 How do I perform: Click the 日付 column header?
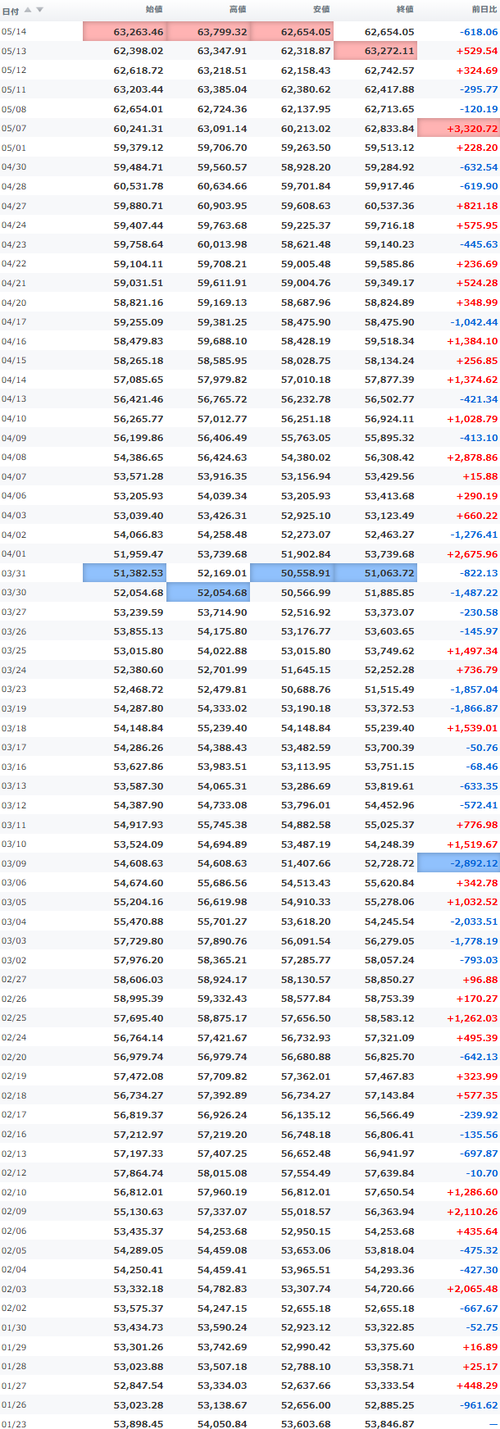[x=10, y=11]
